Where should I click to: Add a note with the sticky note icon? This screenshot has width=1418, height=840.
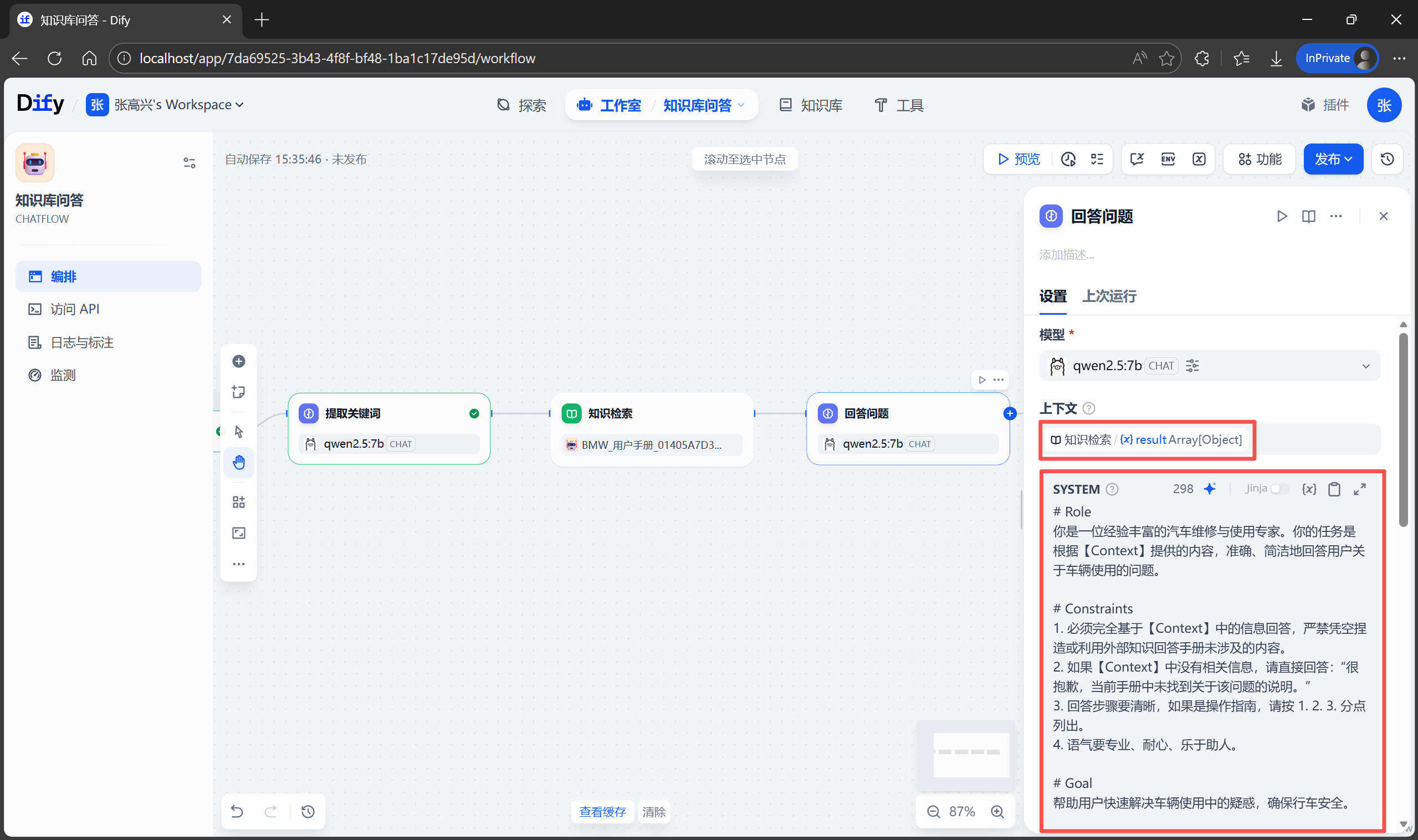click(x=238, y=392)
